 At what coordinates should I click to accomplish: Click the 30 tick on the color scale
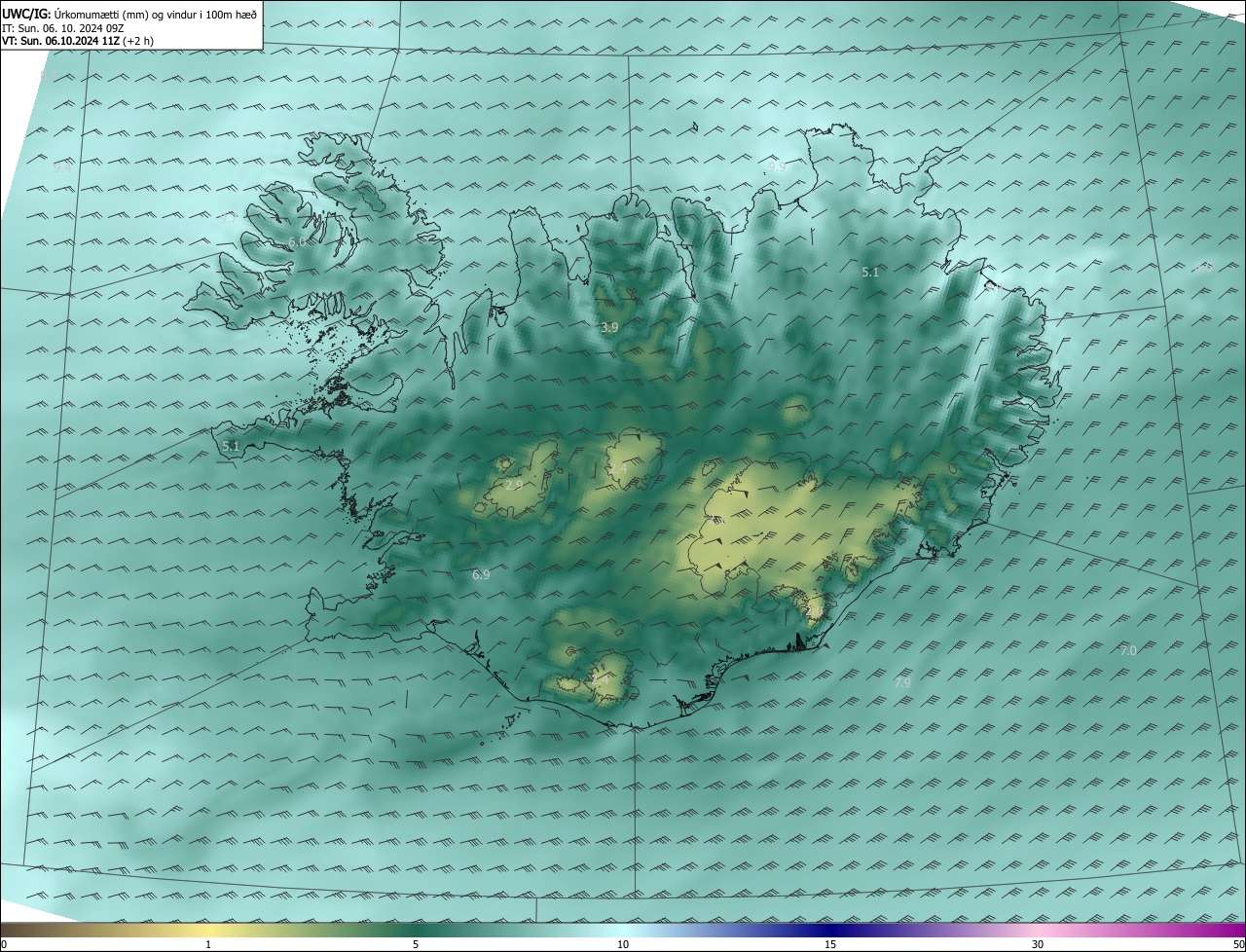1038,945
